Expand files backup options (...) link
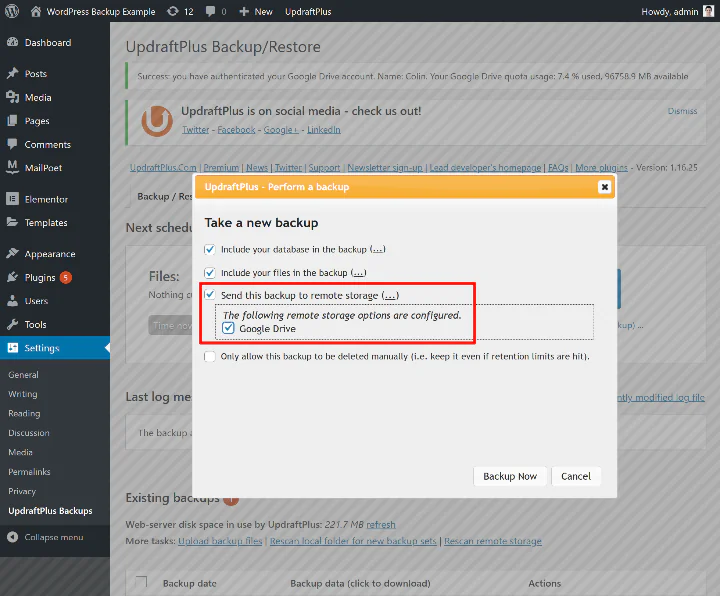The height and width of the screenshot is (596, 720). click(359, 273)
